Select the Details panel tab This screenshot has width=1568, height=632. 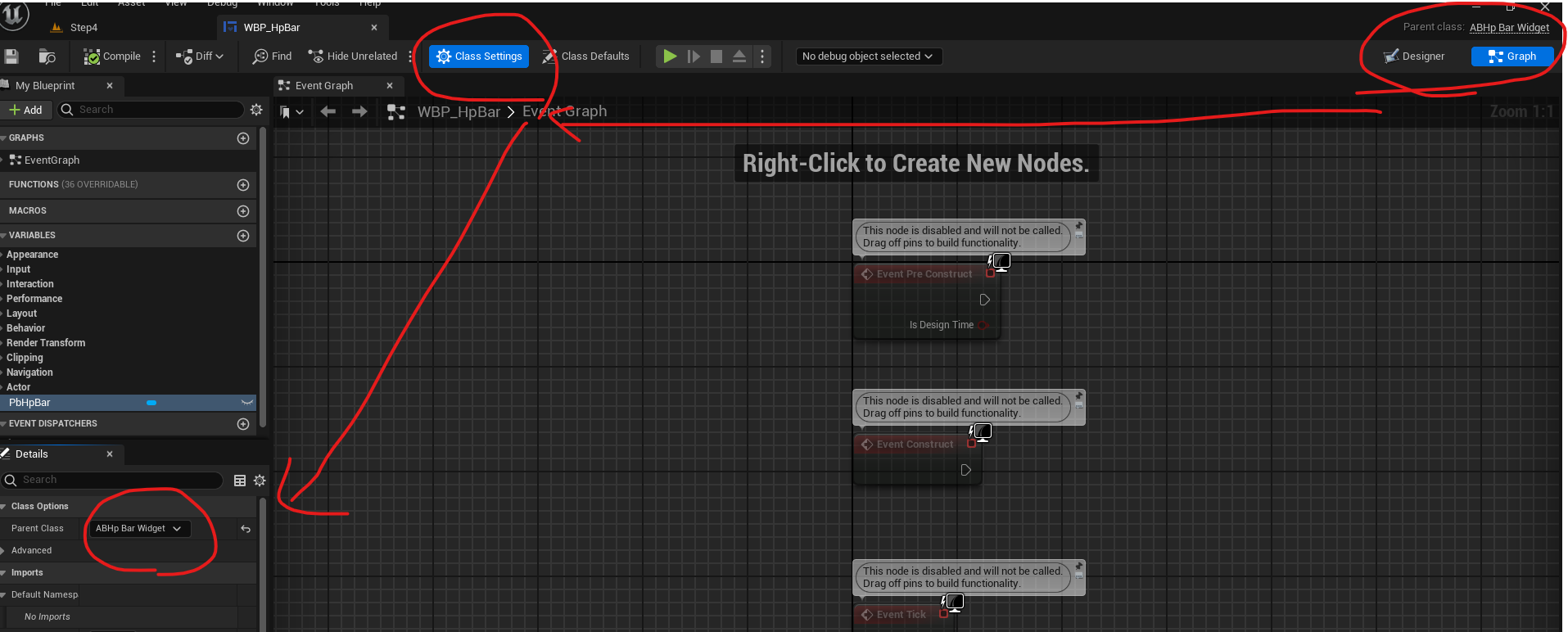(x=31, y=454)
